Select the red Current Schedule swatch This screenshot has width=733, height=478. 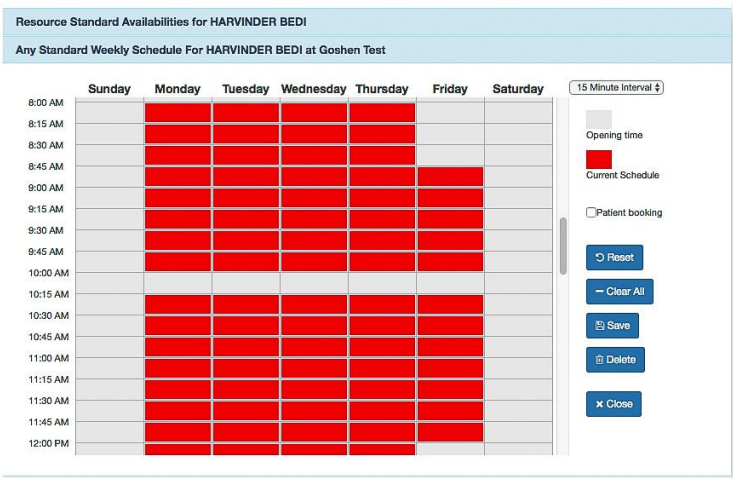(599, 159)
